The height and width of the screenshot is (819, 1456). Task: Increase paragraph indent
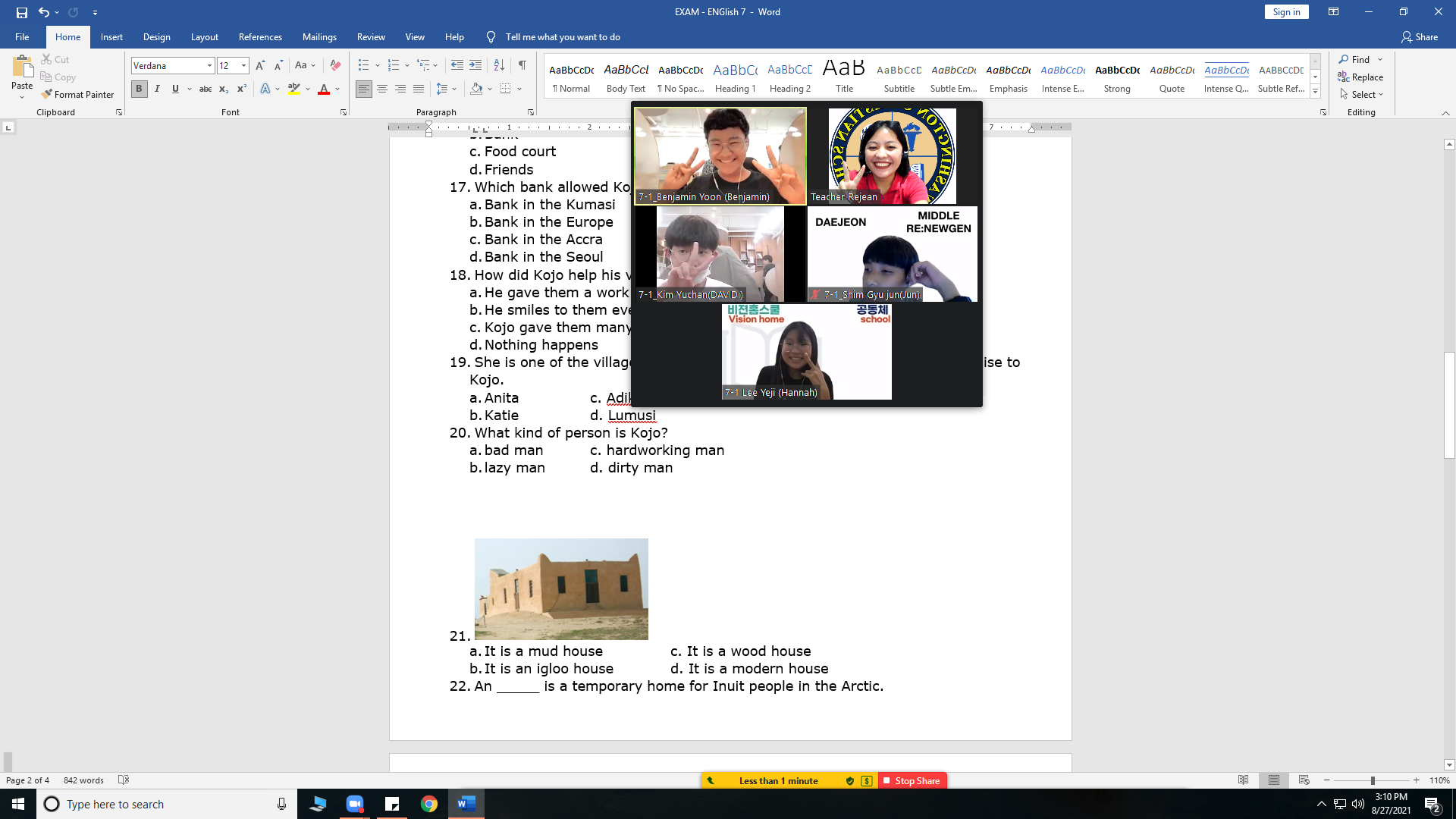475,66
